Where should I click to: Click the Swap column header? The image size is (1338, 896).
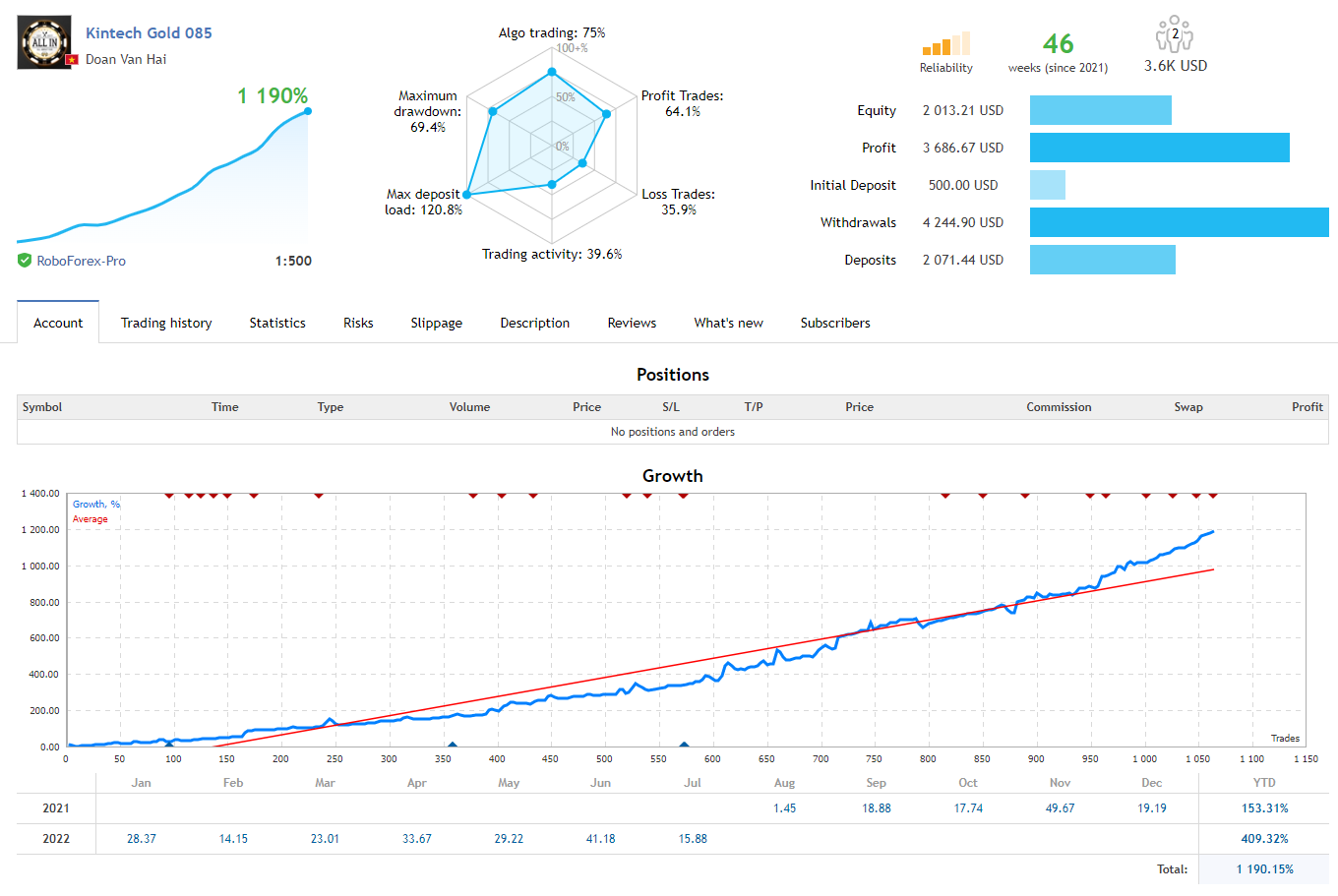[1188, 407]
